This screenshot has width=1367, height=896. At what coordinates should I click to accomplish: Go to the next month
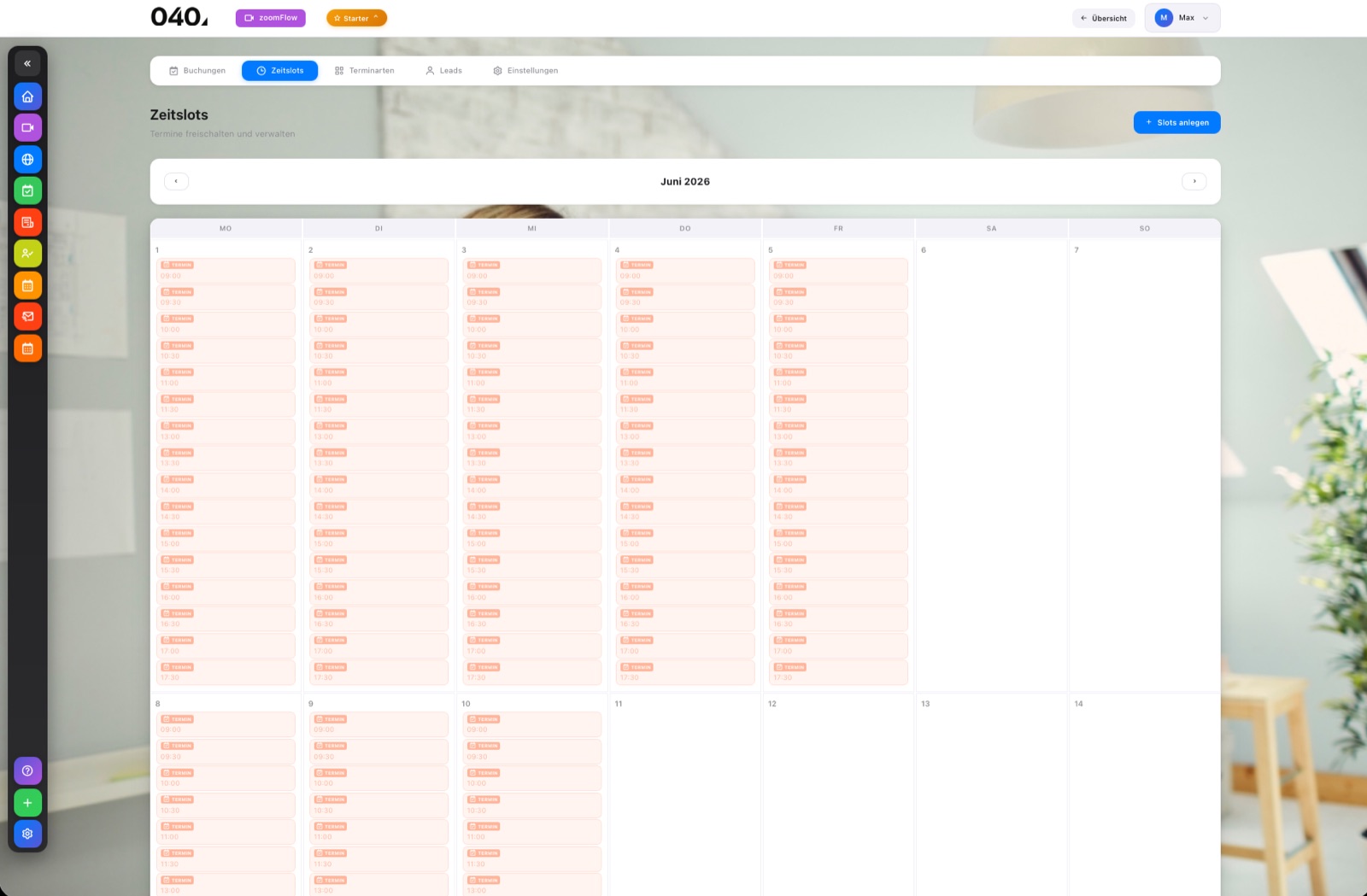(1194, 181)
